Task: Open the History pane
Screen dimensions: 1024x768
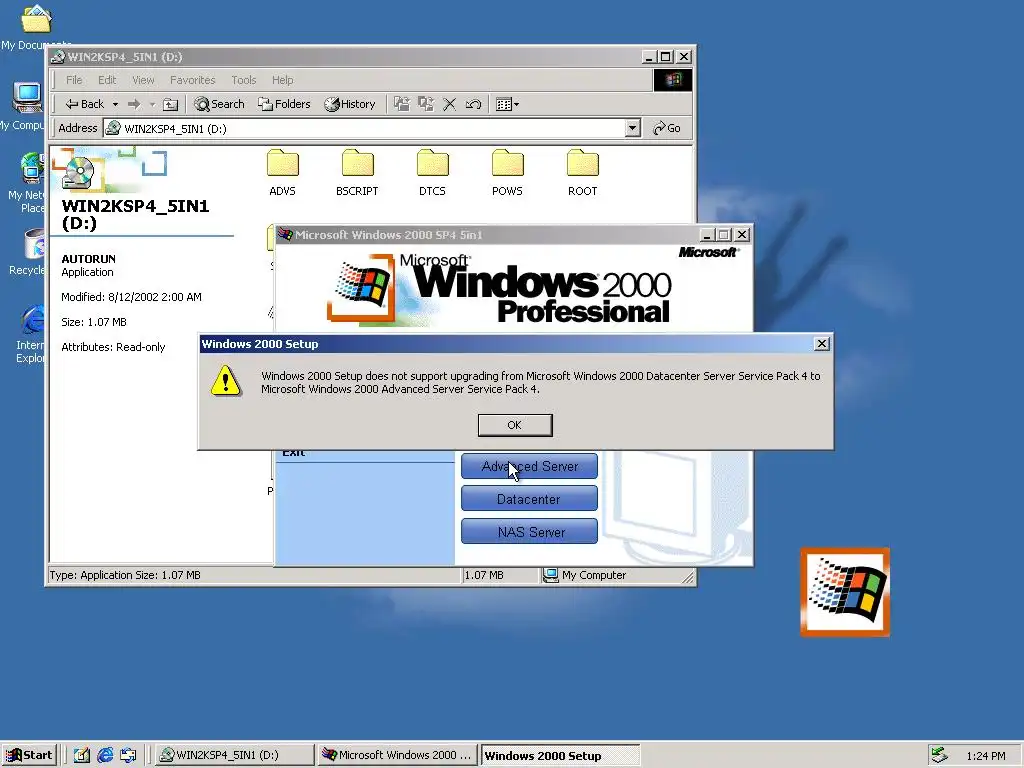Action: click(350, 104)
